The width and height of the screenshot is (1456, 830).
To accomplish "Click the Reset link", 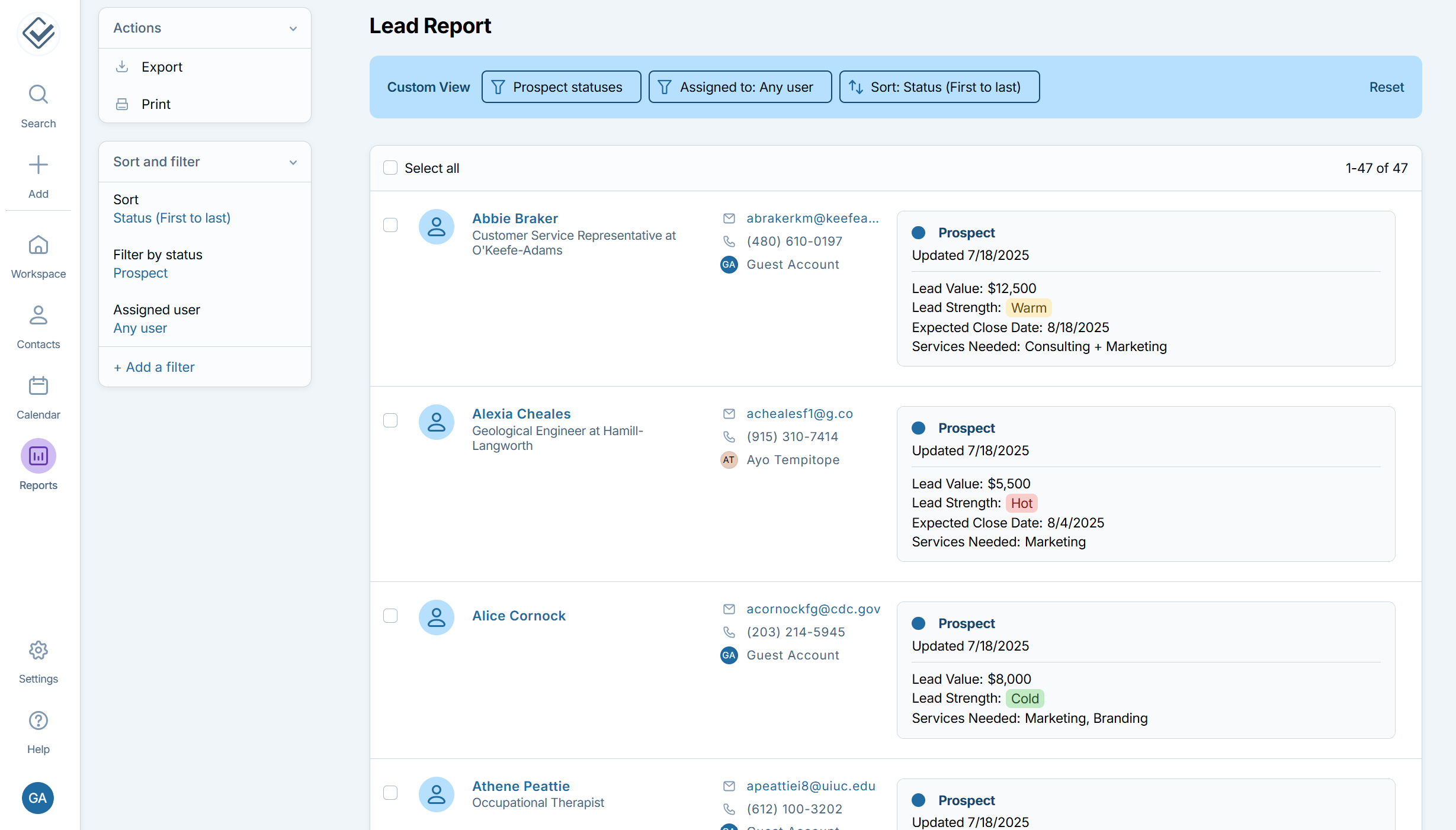I will coord(1386,87).
